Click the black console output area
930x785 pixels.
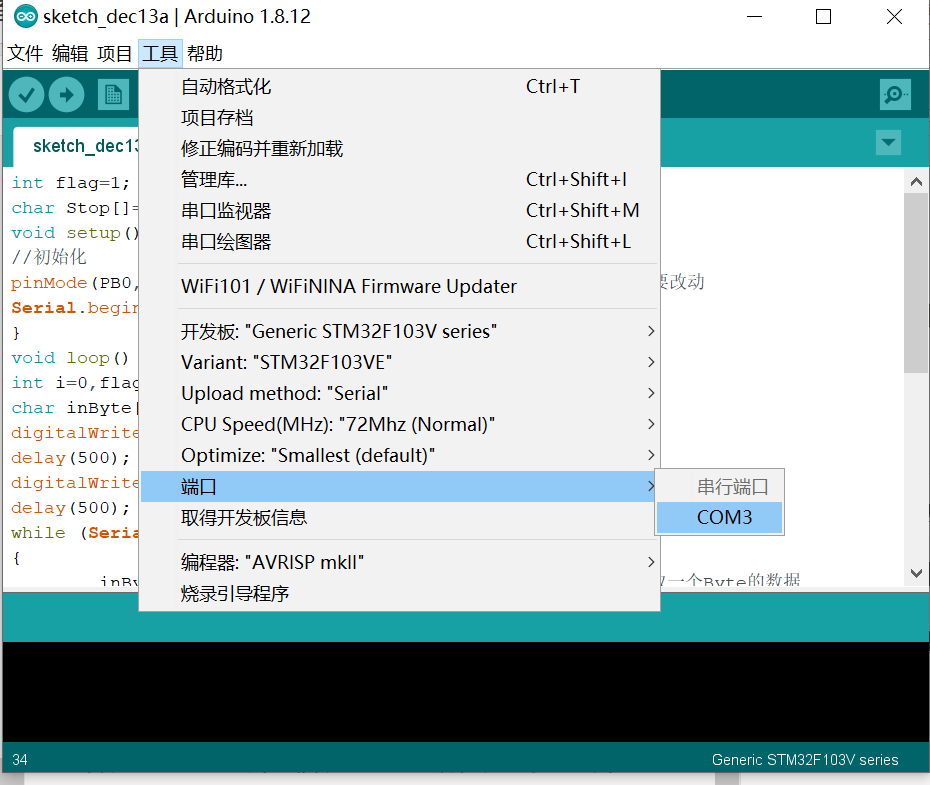click(465, 692)
